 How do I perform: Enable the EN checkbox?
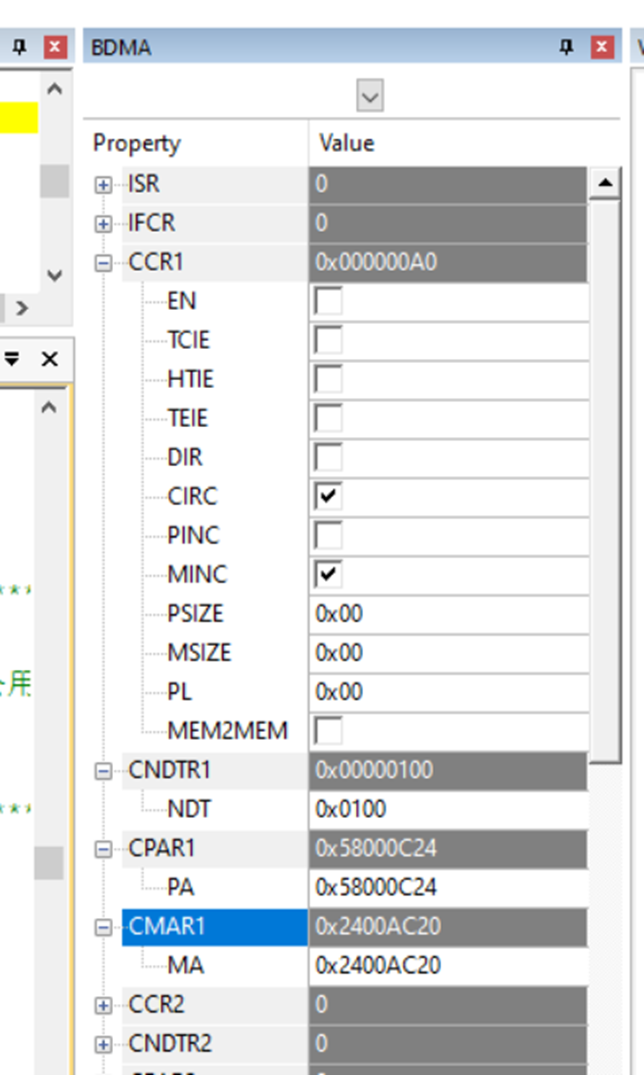pos(328,301)
